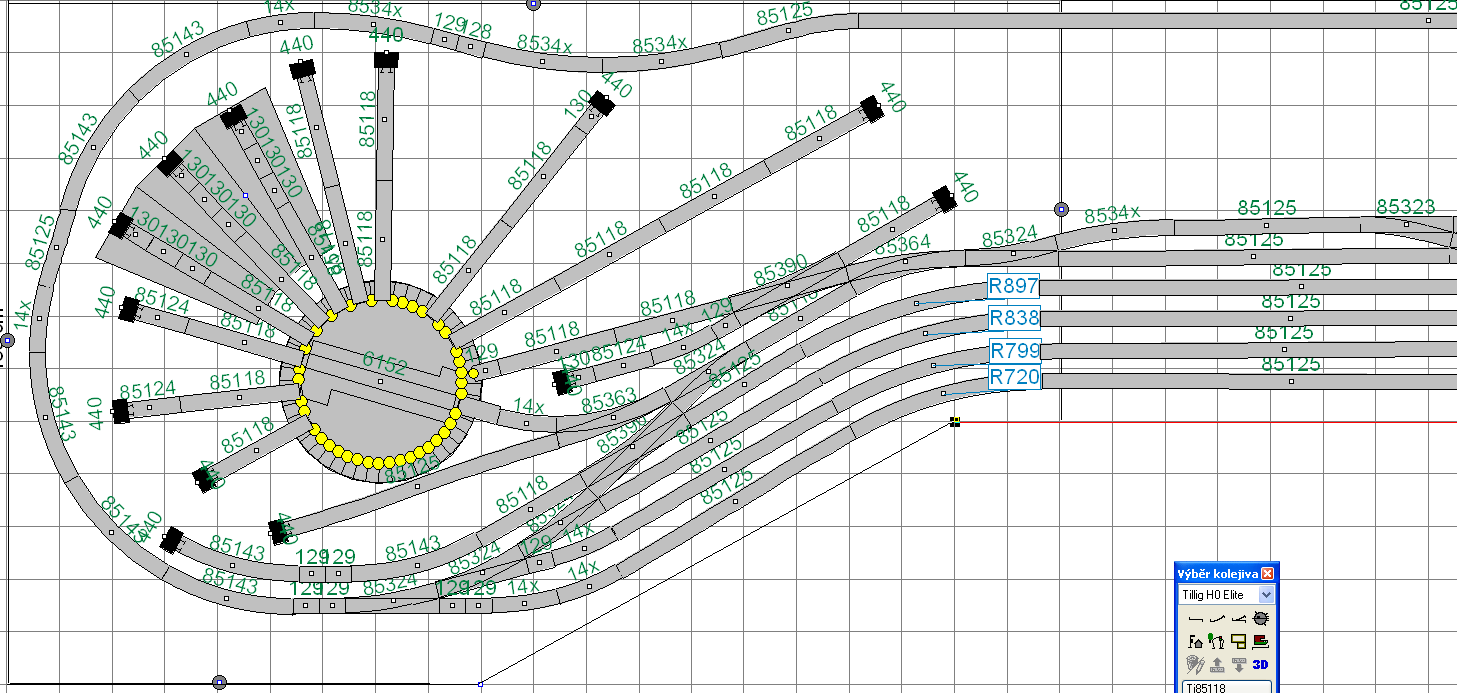Screen dimensions: 1457x693
Task: Select the R838 radius label
Action: (x=1013, y=319)
